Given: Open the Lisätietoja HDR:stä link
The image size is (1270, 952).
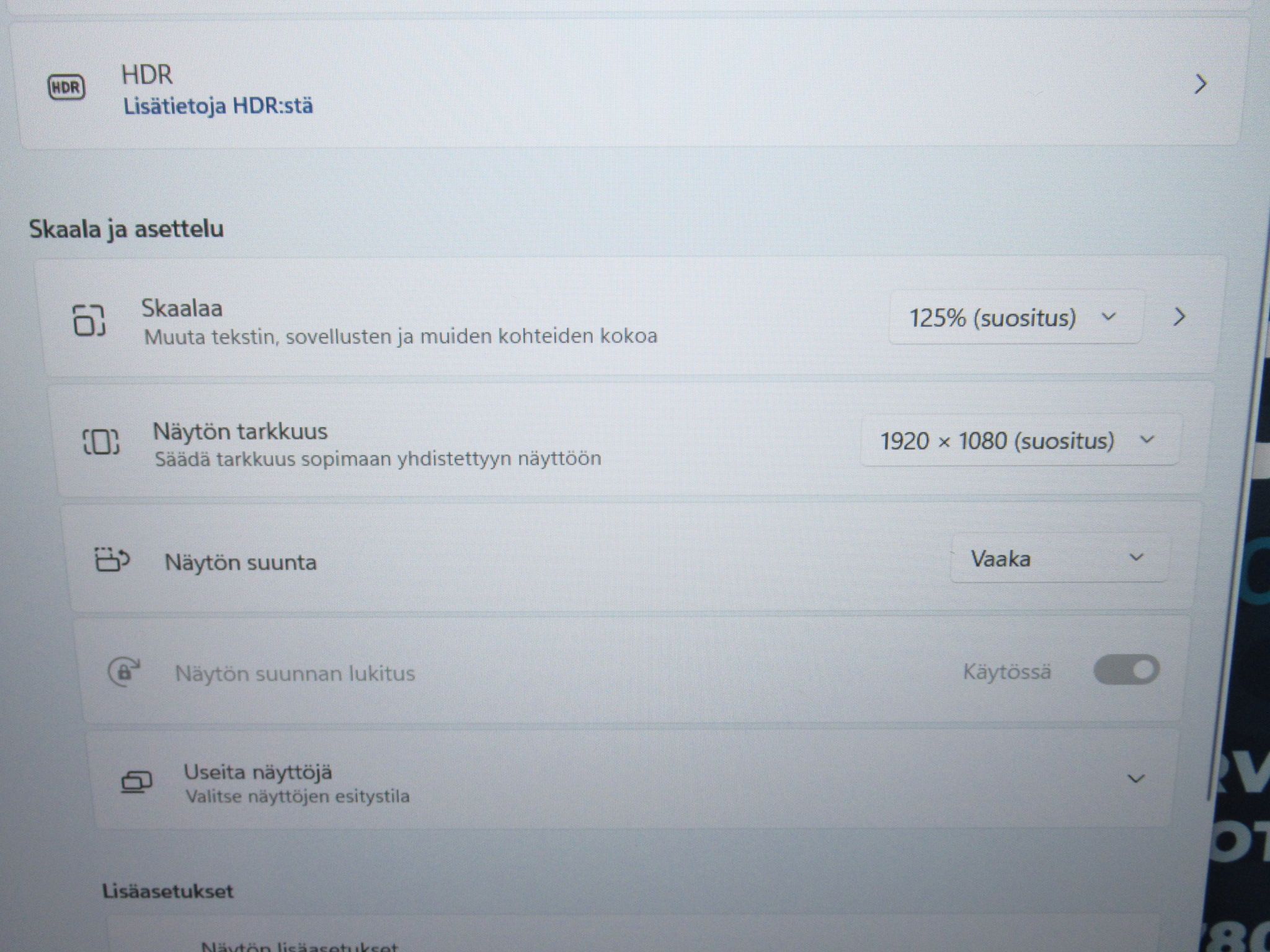Looking at the screenshot, I should [218, 106].
